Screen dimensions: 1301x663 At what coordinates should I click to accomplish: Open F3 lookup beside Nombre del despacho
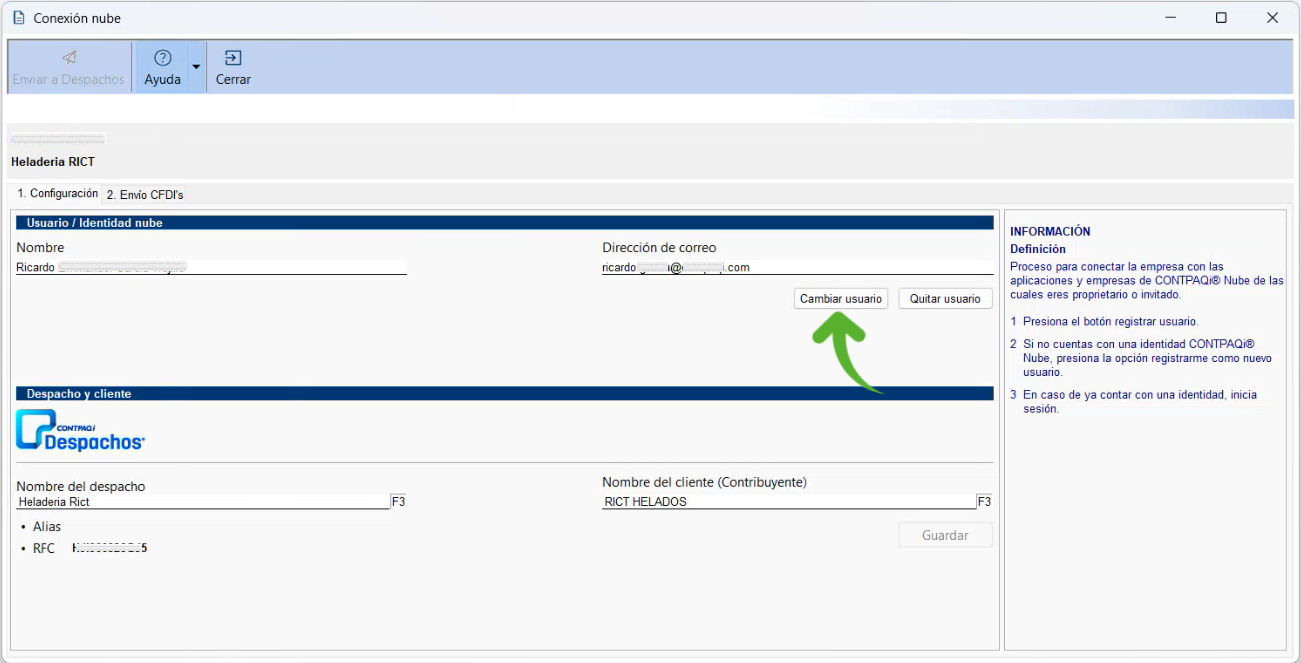[x=398, y=502]
